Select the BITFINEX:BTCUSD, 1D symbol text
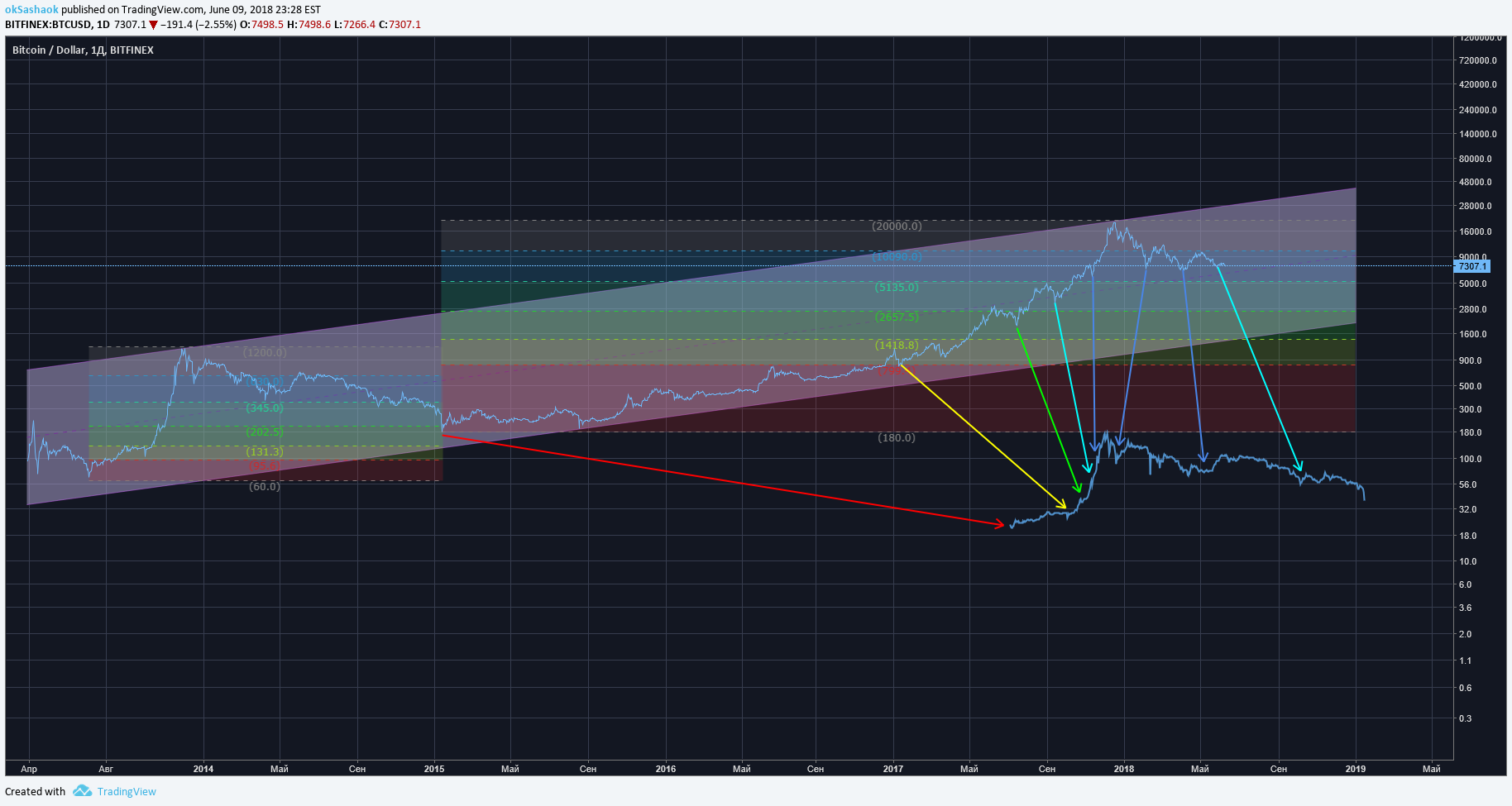The width and height of the screenshot is (1512, 806). pyautogui.click(x=57, y=25)
